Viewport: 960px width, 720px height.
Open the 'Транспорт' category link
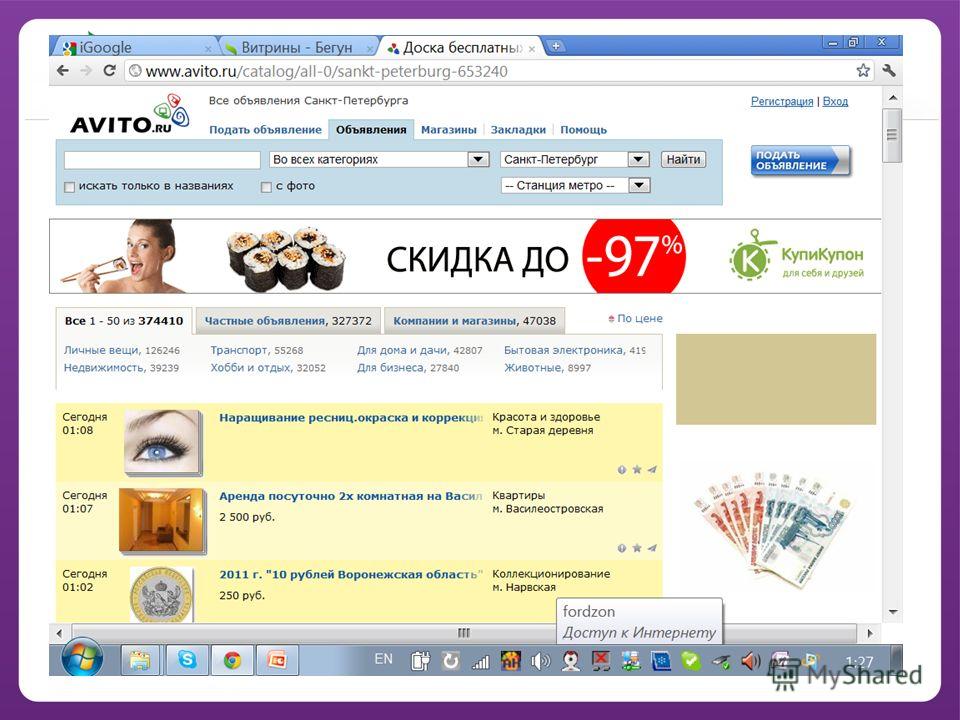click(239, 350)
